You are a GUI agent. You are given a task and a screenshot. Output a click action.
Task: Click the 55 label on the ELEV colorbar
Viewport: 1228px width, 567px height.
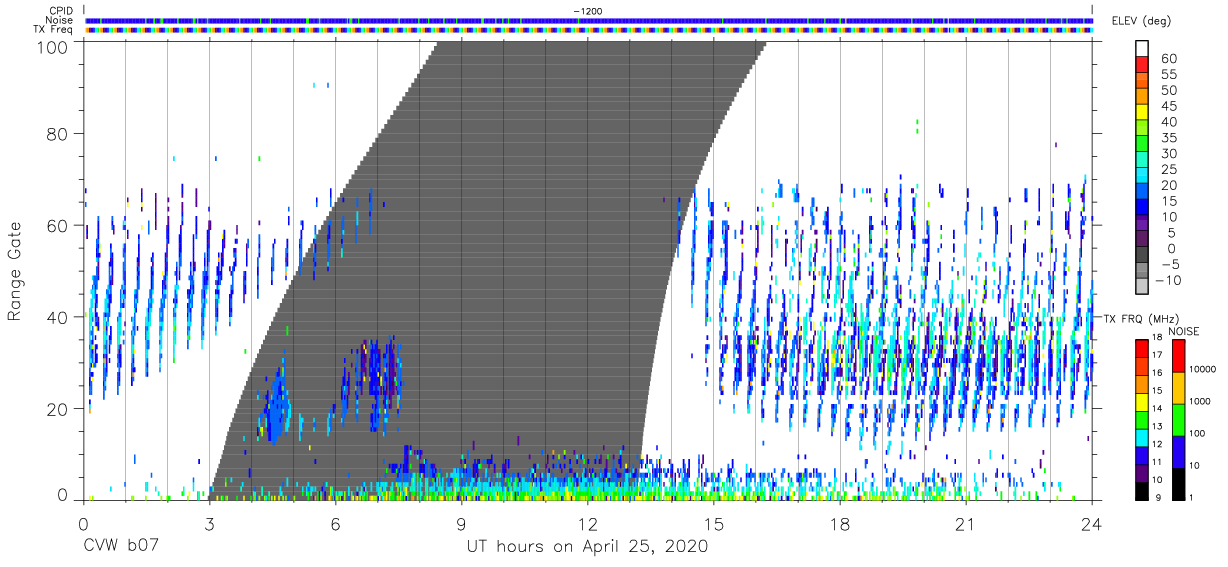pyautogui.click(x=1168, y=75)
